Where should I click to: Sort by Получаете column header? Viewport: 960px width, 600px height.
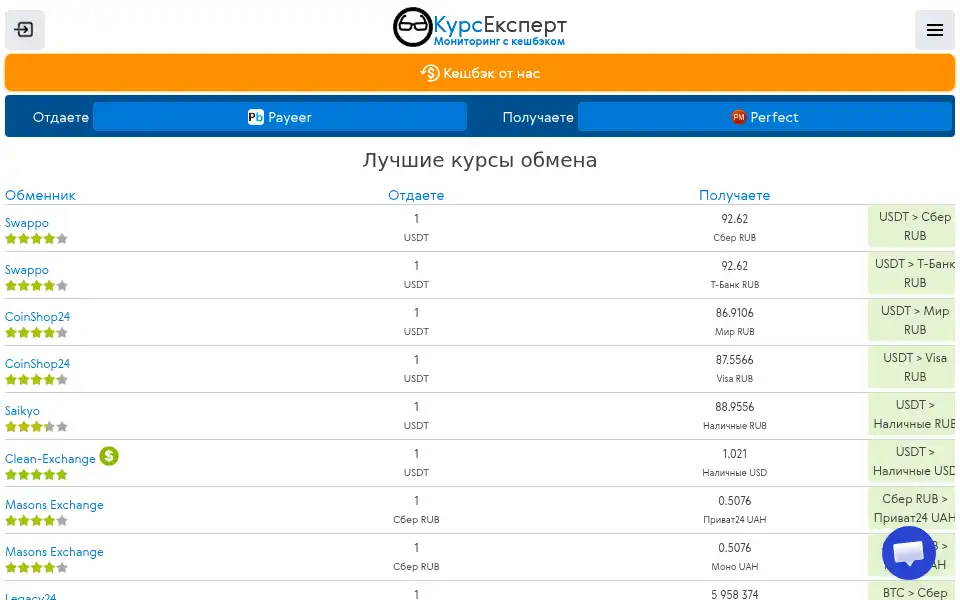coord(735,195)
